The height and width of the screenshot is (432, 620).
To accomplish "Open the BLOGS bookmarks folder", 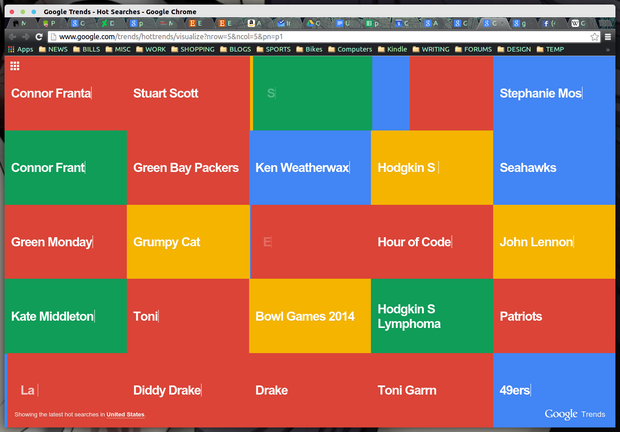I will coord(236,49).
